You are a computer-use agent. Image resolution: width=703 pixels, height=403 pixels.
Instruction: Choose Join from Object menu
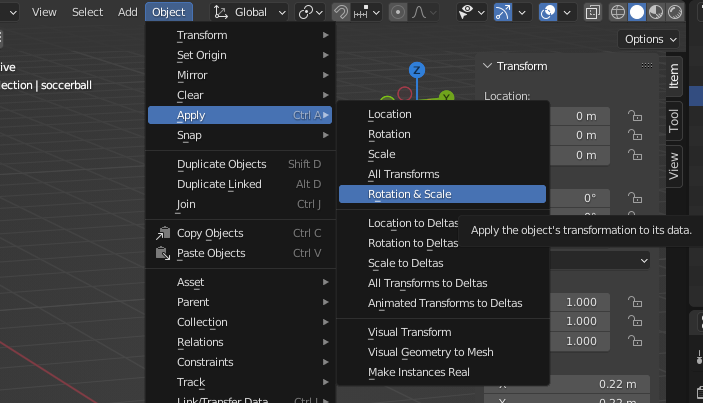pyautogui.click(x=240, y=204)
